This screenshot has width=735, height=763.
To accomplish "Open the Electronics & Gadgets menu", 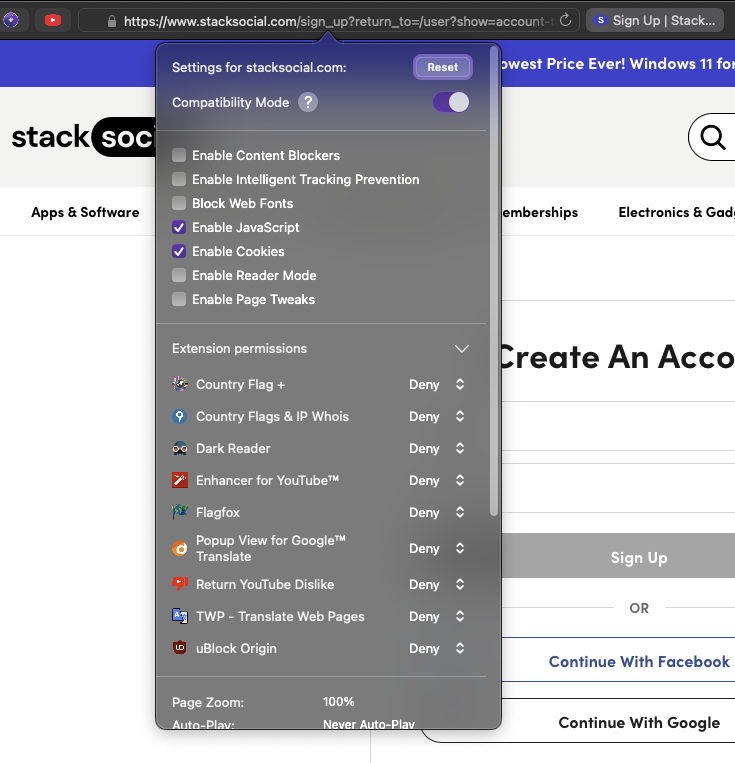I will [x=677, y=212].
